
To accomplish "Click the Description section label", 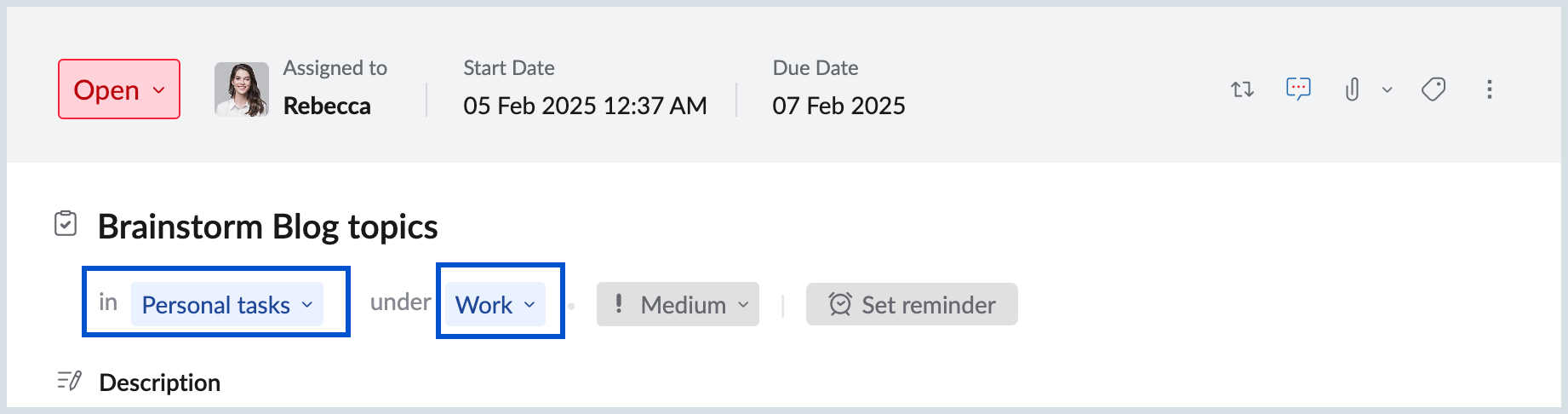I will click(160, 382).
